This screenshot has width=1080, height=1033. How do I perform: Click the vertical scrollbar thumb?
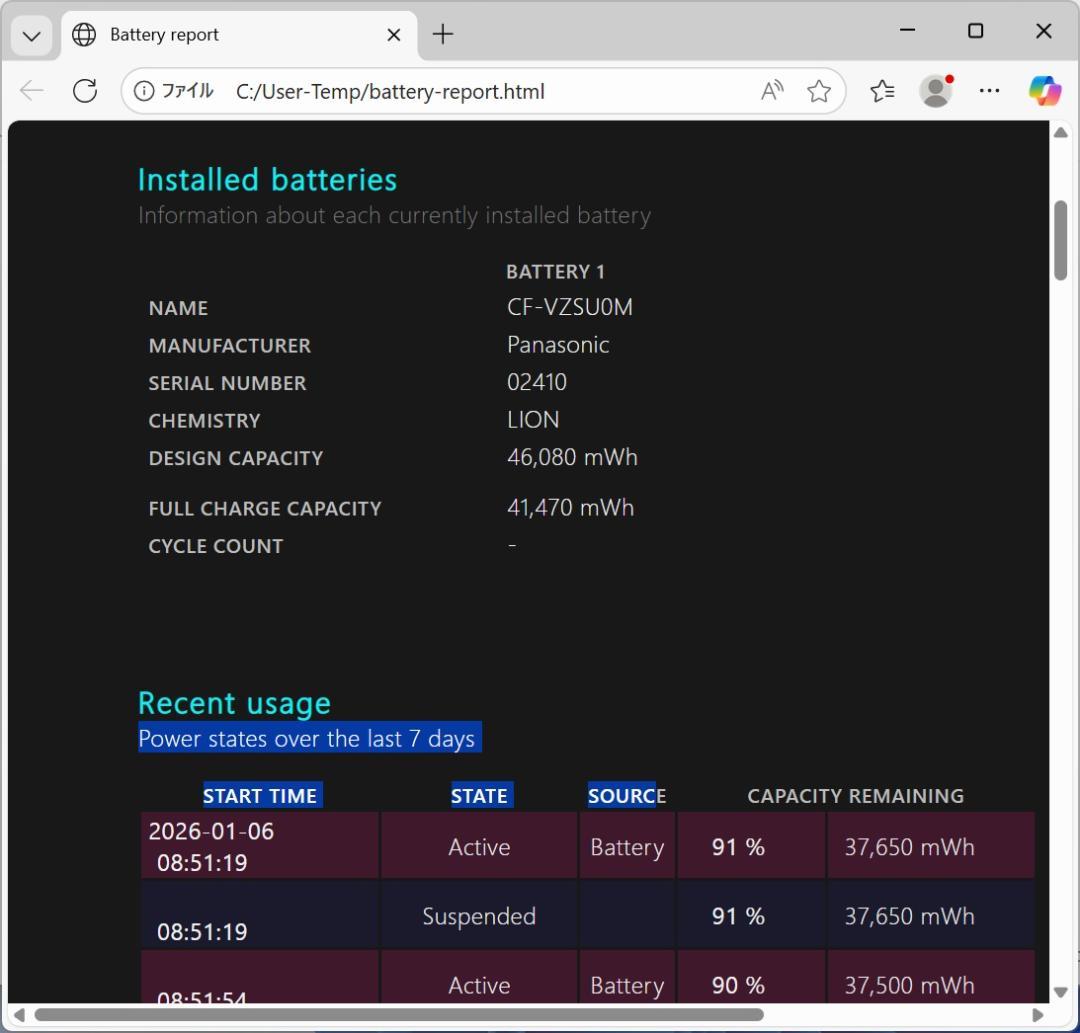pos(1060,240)
